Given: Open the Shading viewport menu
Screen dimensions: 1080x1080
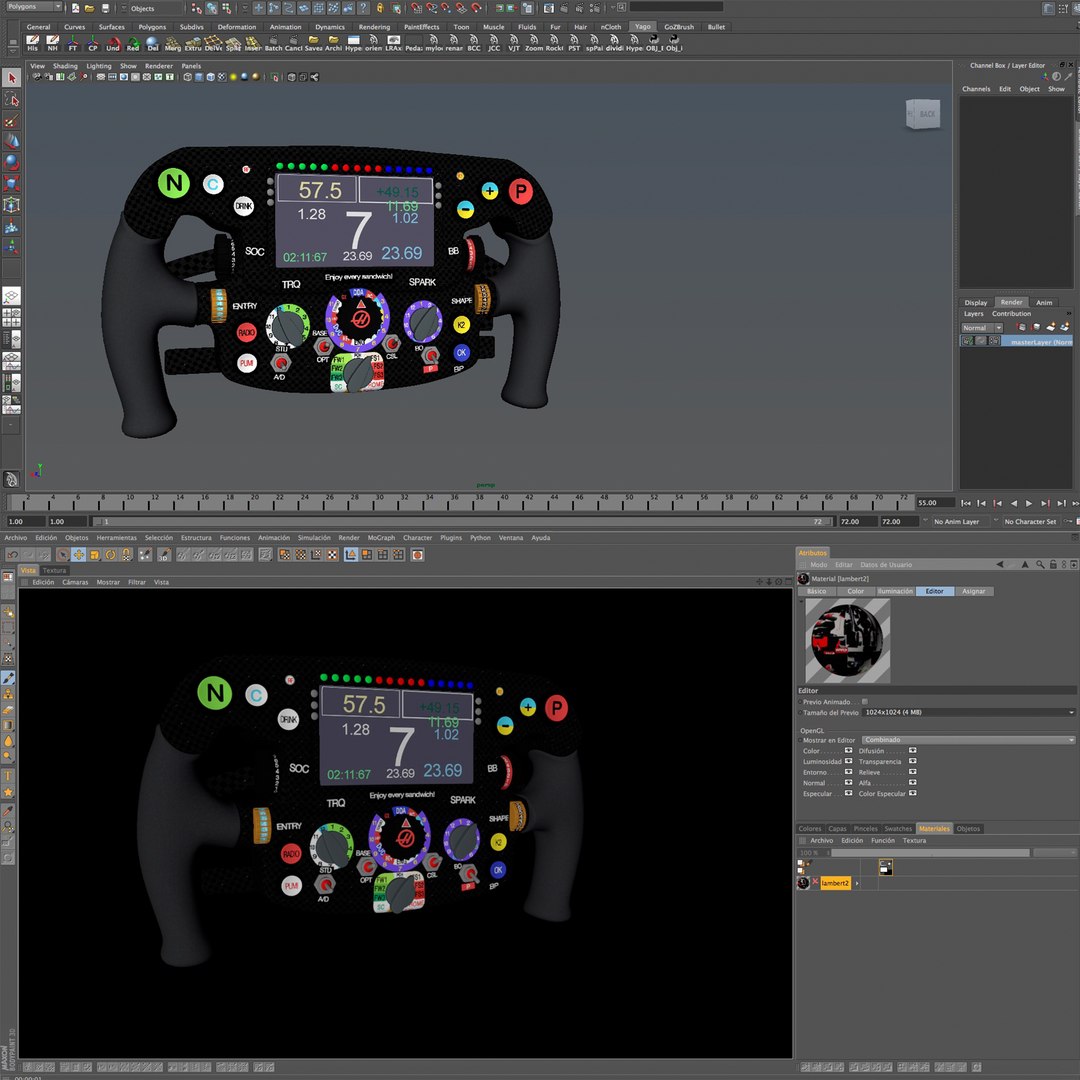Looking at the screenshot, I should [x=65, y=66].
